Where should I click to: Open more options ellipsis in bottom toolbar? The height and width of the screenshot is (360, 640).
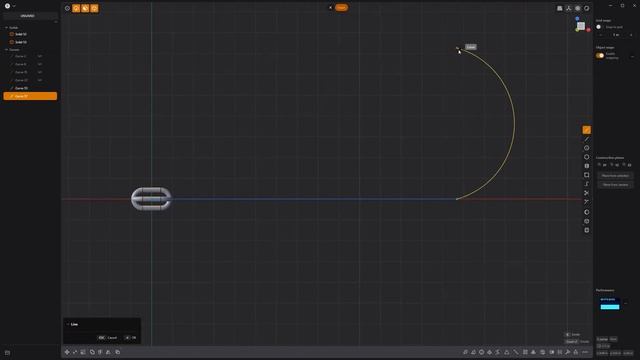585,352
